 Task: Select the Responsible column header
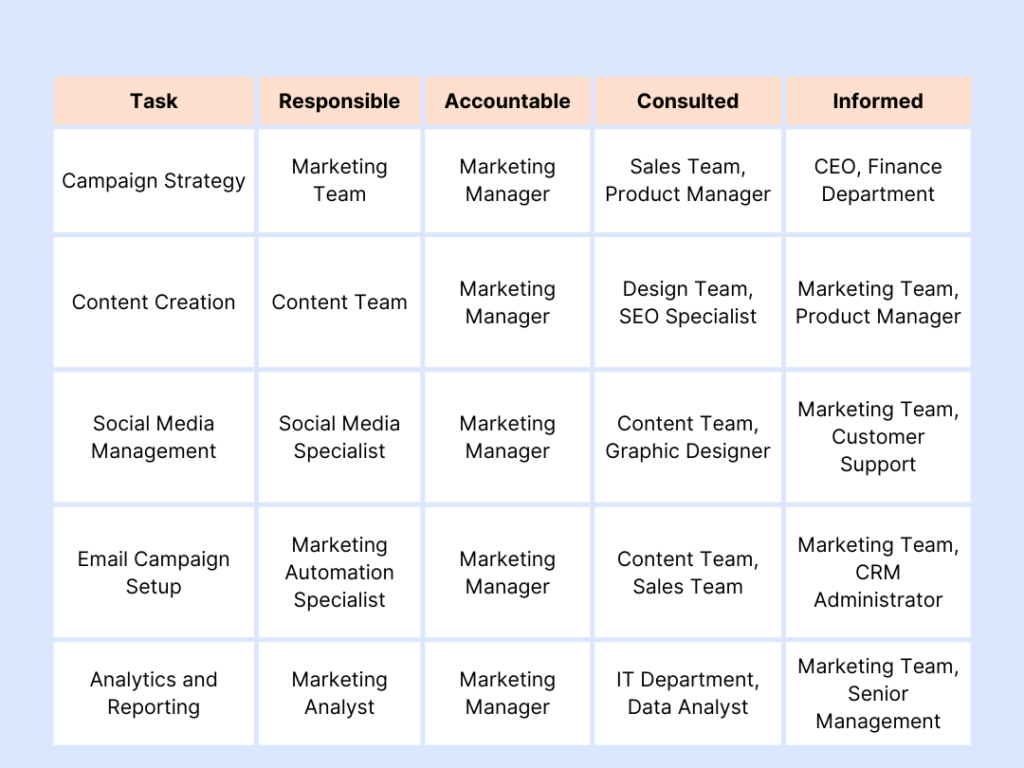tap(340, 101)
